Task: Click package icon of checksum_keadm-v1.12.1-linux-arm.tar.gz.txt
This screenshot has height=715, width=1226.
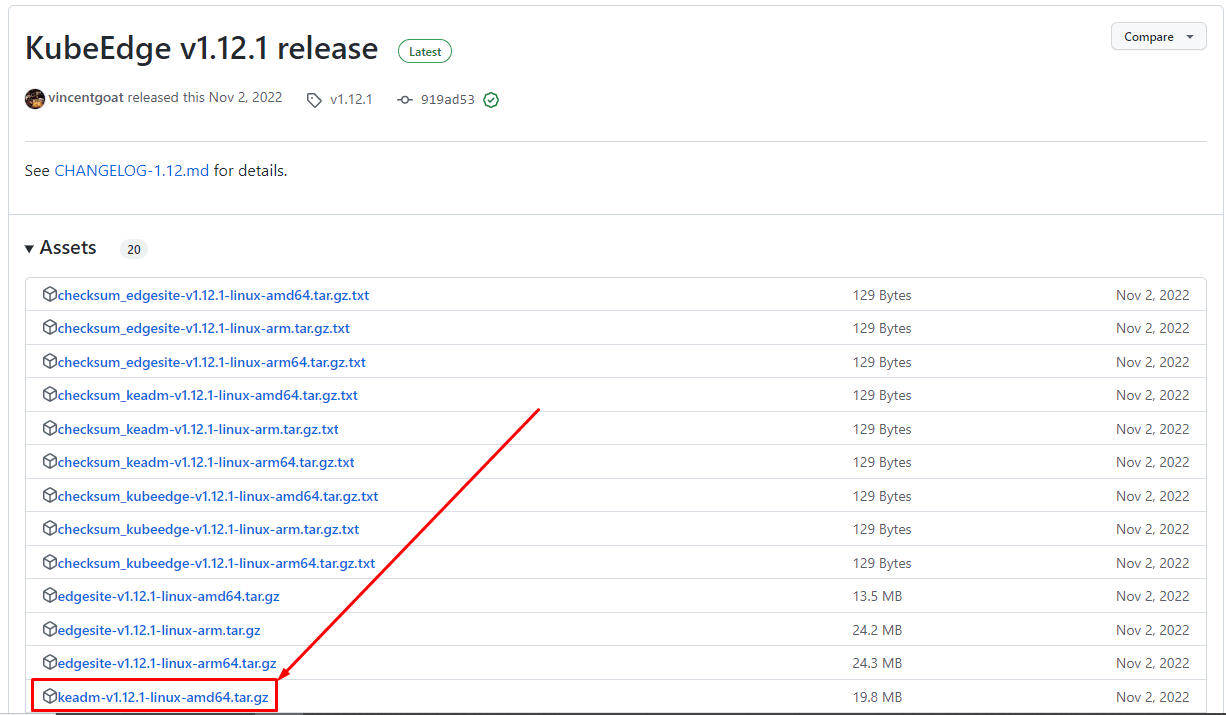Action: tap(50, 429)
